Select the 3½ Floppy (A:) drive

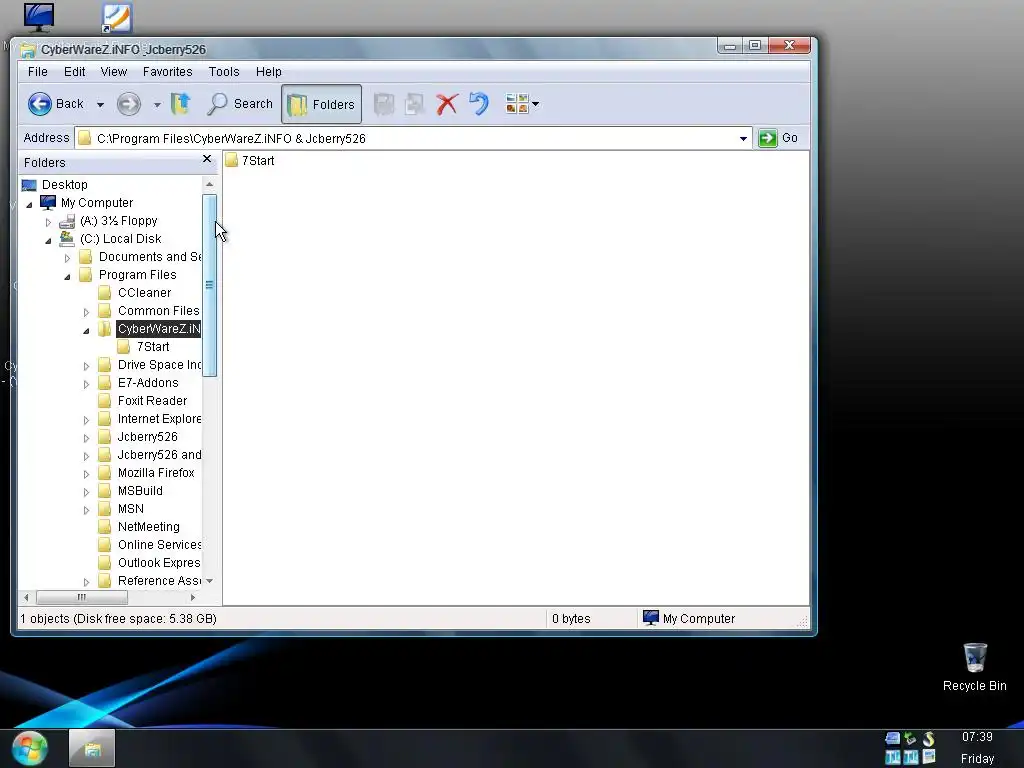(118, 221)
